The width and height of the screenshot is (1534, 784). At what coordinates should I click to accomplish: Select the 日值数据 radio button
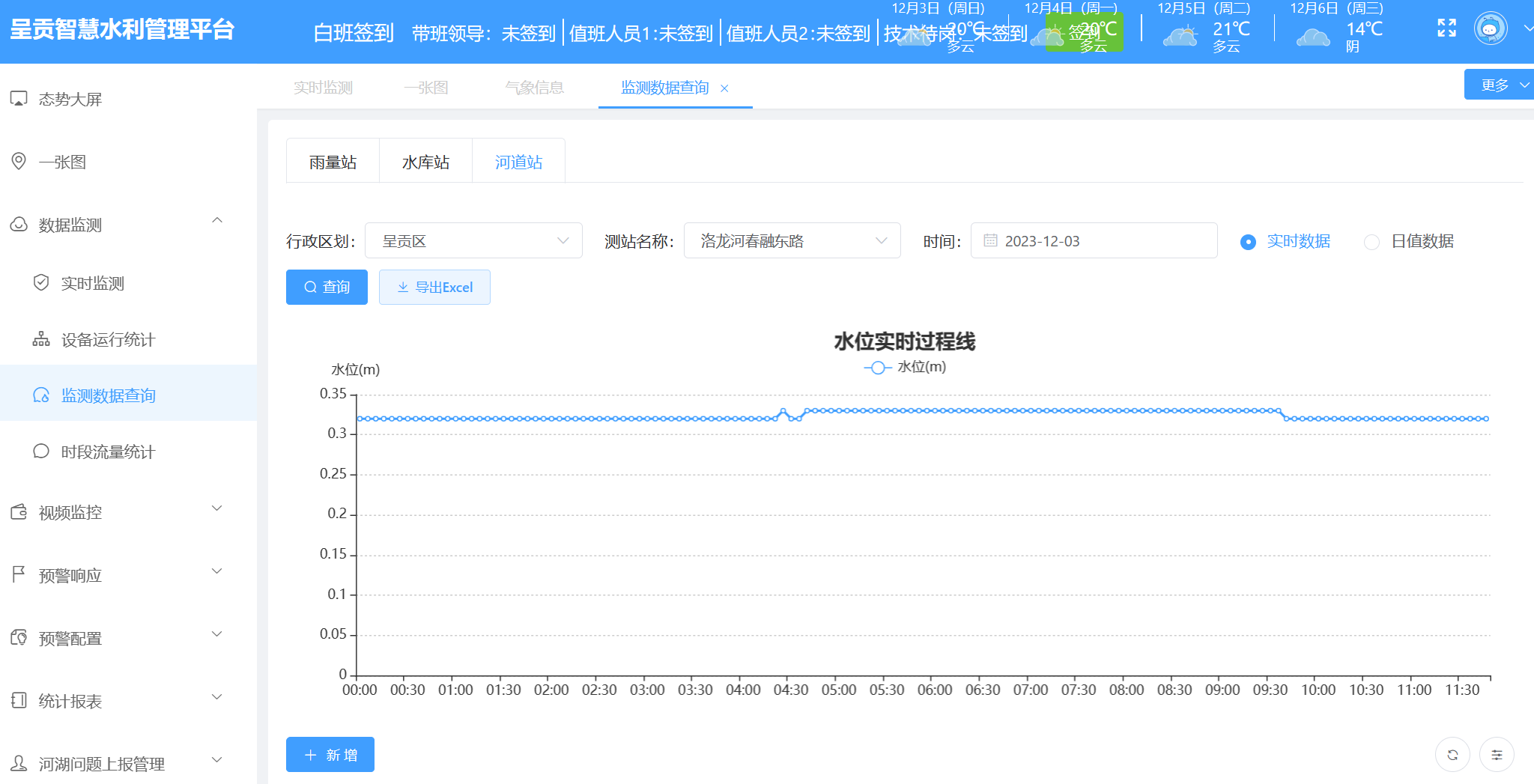1371,242
